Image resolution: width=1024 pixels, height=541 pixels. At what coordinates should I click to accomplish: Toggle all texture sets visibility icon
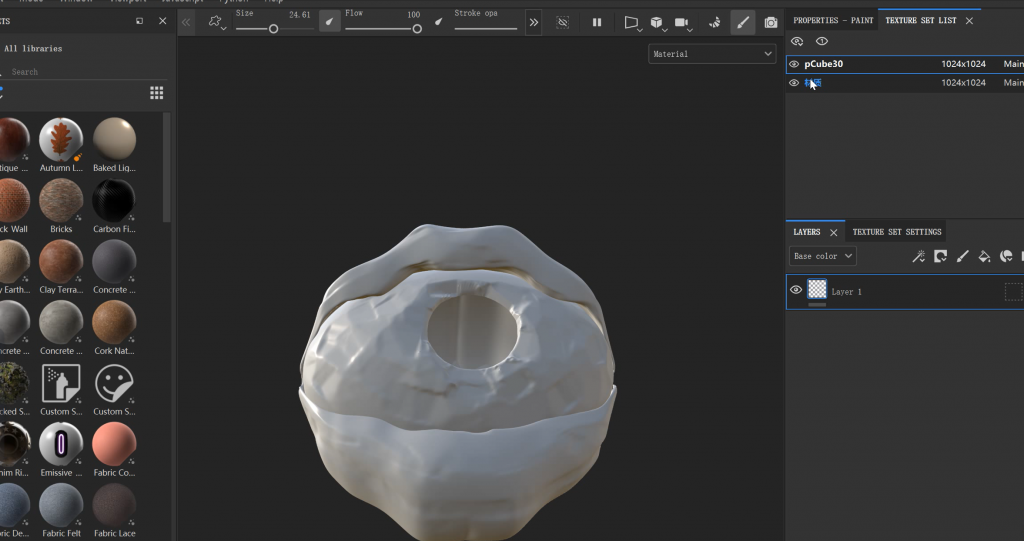tap(797, 41)
